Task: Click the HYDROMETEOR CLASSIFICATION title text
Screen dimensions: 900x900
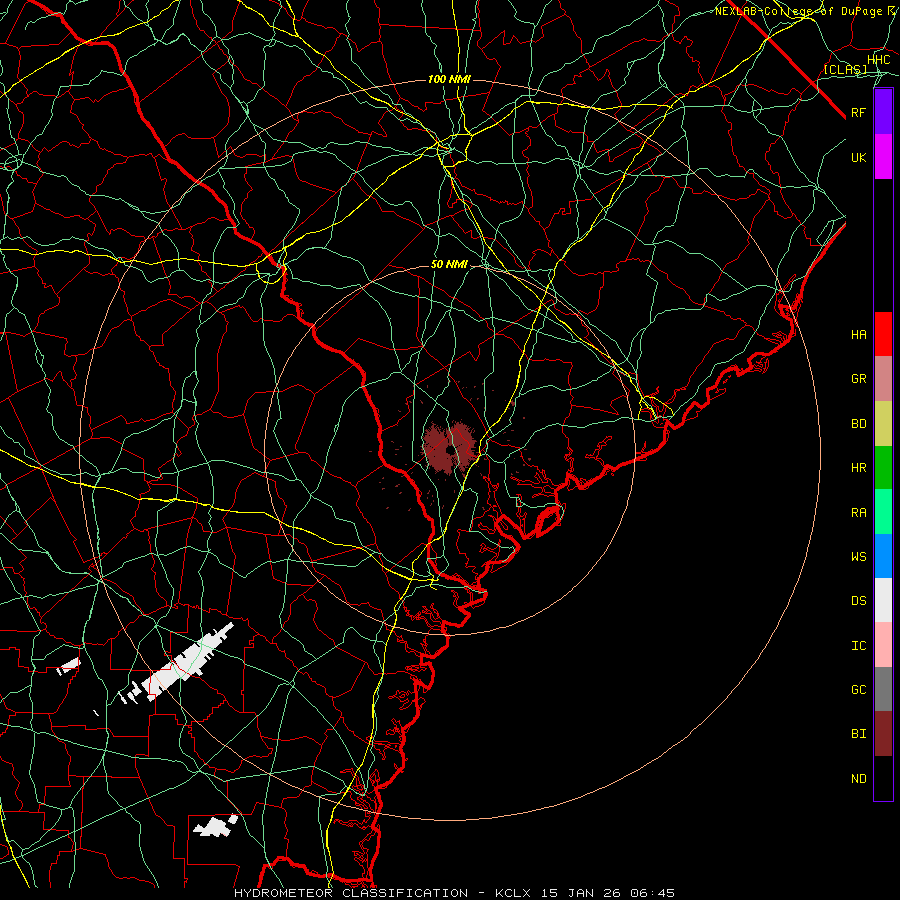Action: 351,893
